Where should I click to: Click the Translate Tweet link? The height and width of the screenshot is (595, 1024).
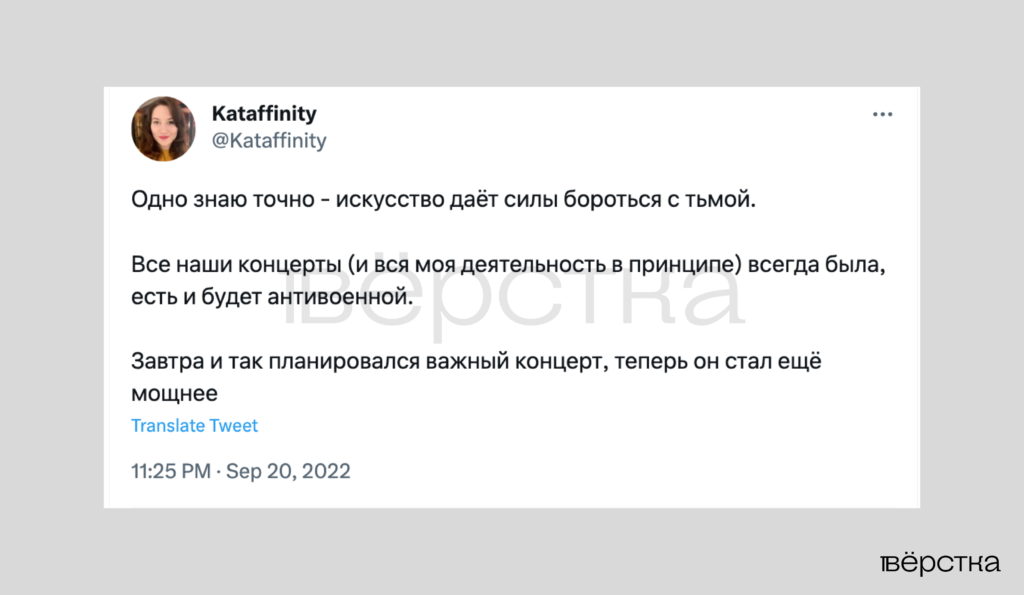[x=194, y=425]
